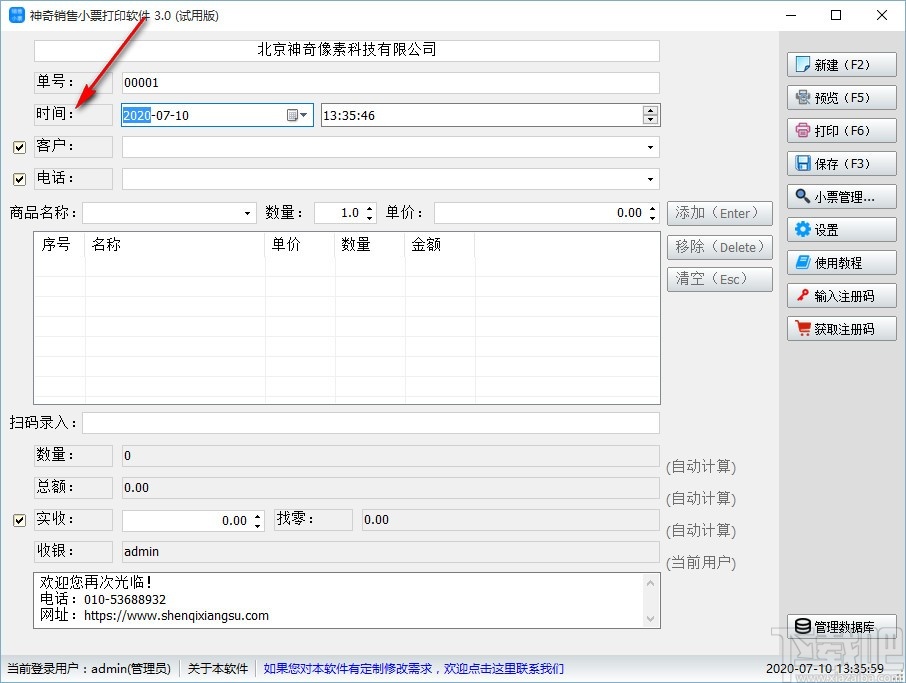Open the 使用教程 tutorial button
This screenshot has width=906, height=683.
tap(841, 262)
